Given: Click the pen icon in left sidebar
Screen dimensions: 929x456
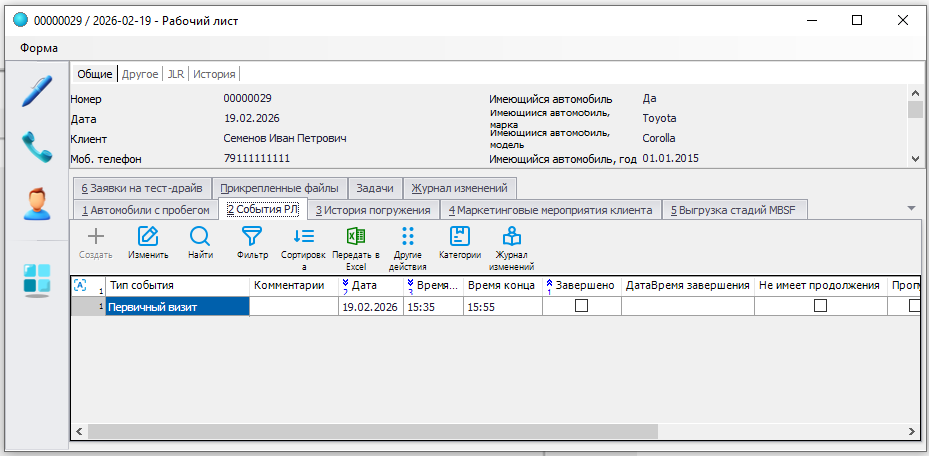Looking at the screenshot, I should point(36,91).
